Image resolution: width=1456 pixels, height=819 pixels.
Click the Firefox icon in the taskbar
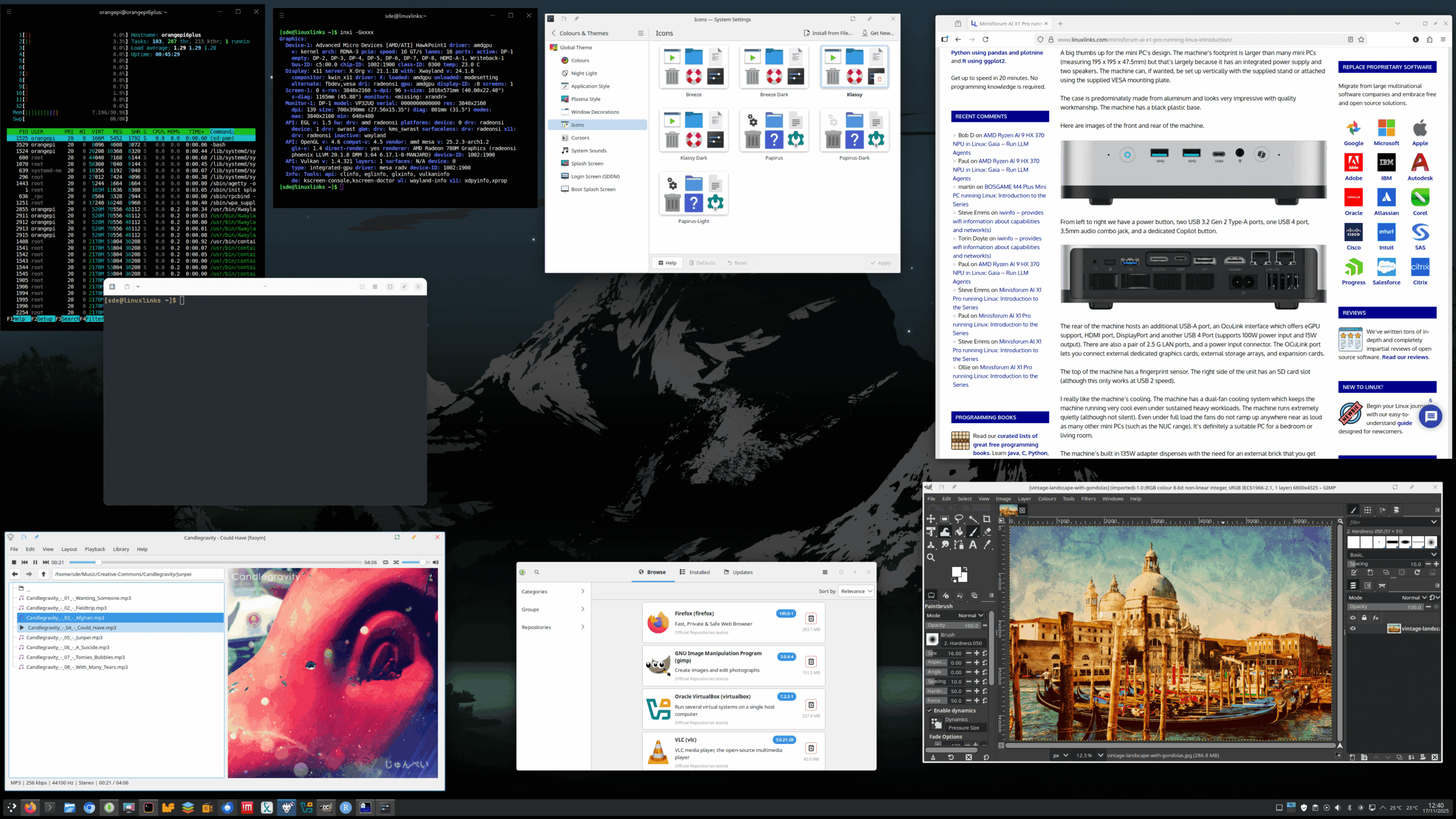point(30,808)
